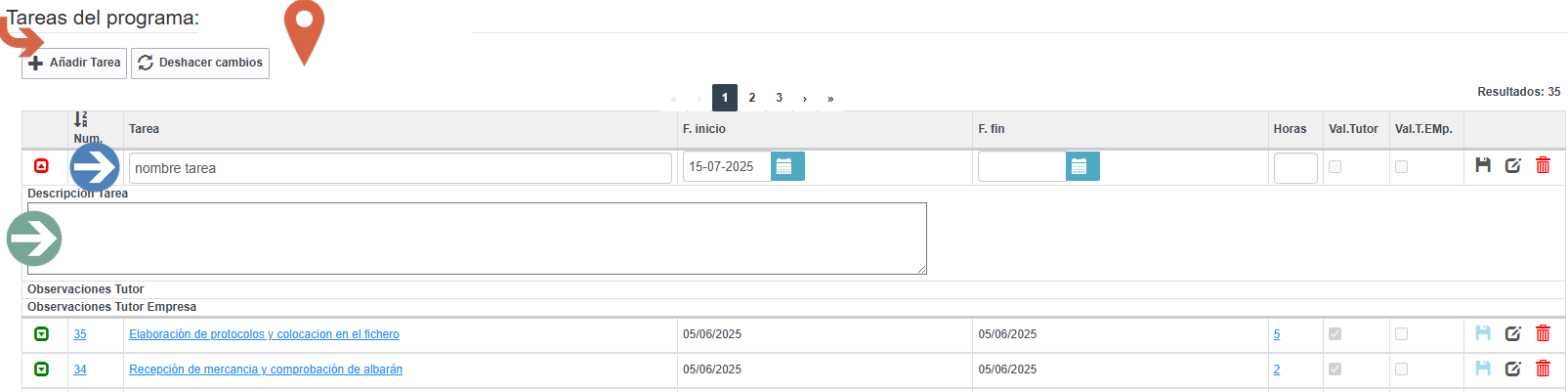Delete the new task via red trash icon
Viewport: 1568px width, 392px height.
(x=1544, y=165)
